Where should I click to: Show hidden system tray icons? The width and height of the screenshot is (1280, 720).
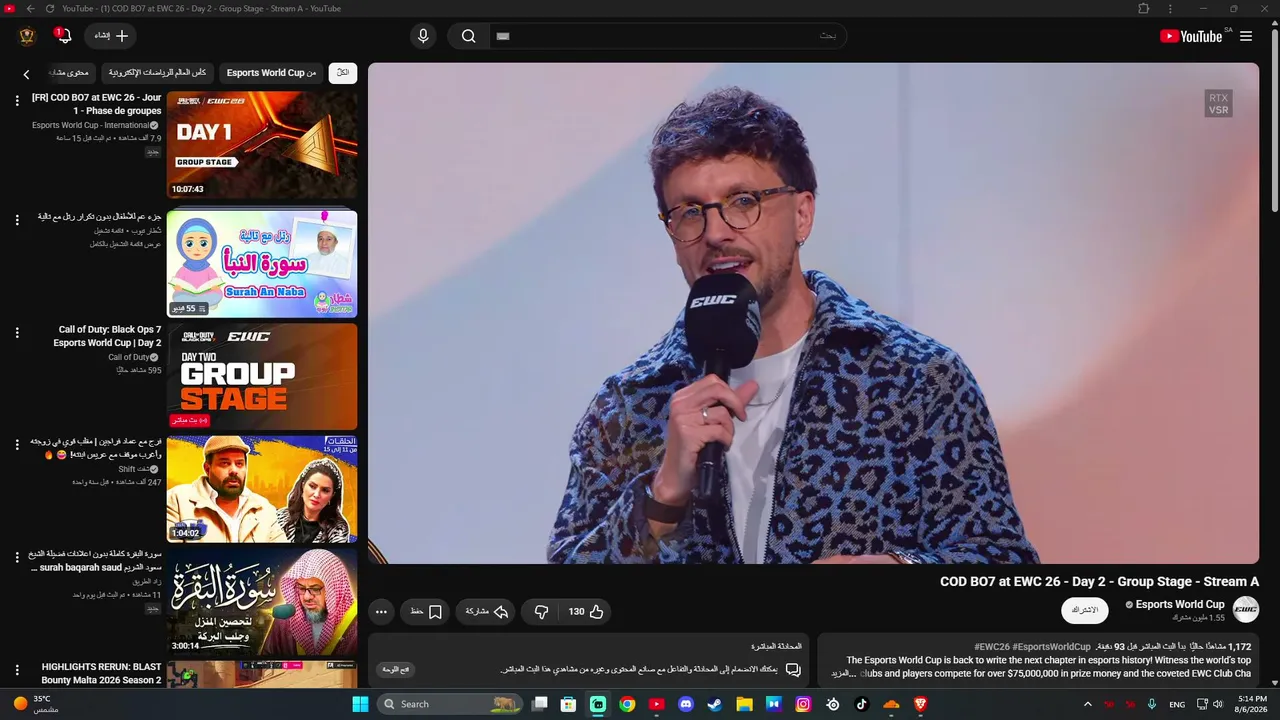point(1088,704)
